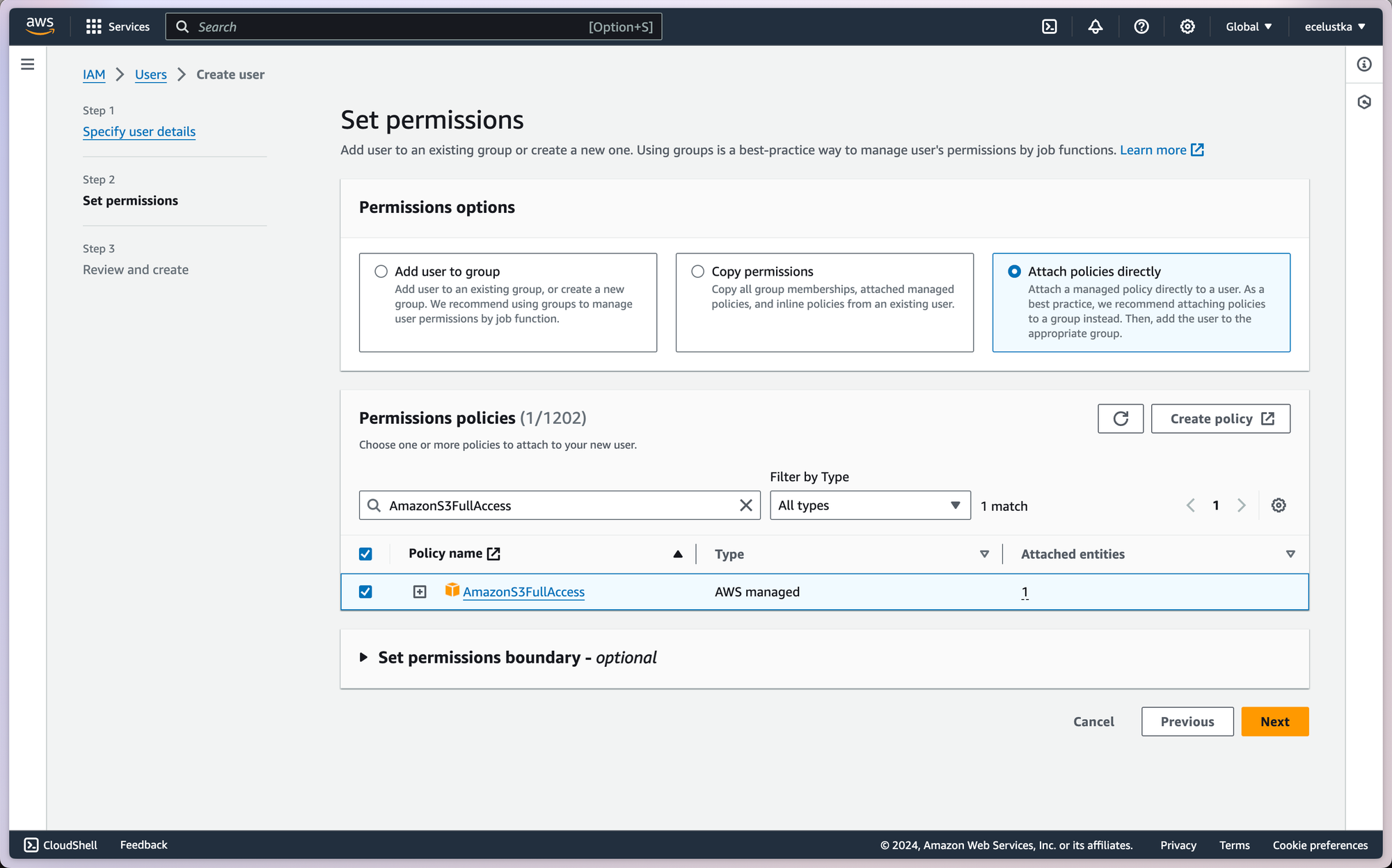Viewport: 1392px width, 868px height.
Task: Clear the AmazonS3FullAccess search text
Action: (745, 505)
